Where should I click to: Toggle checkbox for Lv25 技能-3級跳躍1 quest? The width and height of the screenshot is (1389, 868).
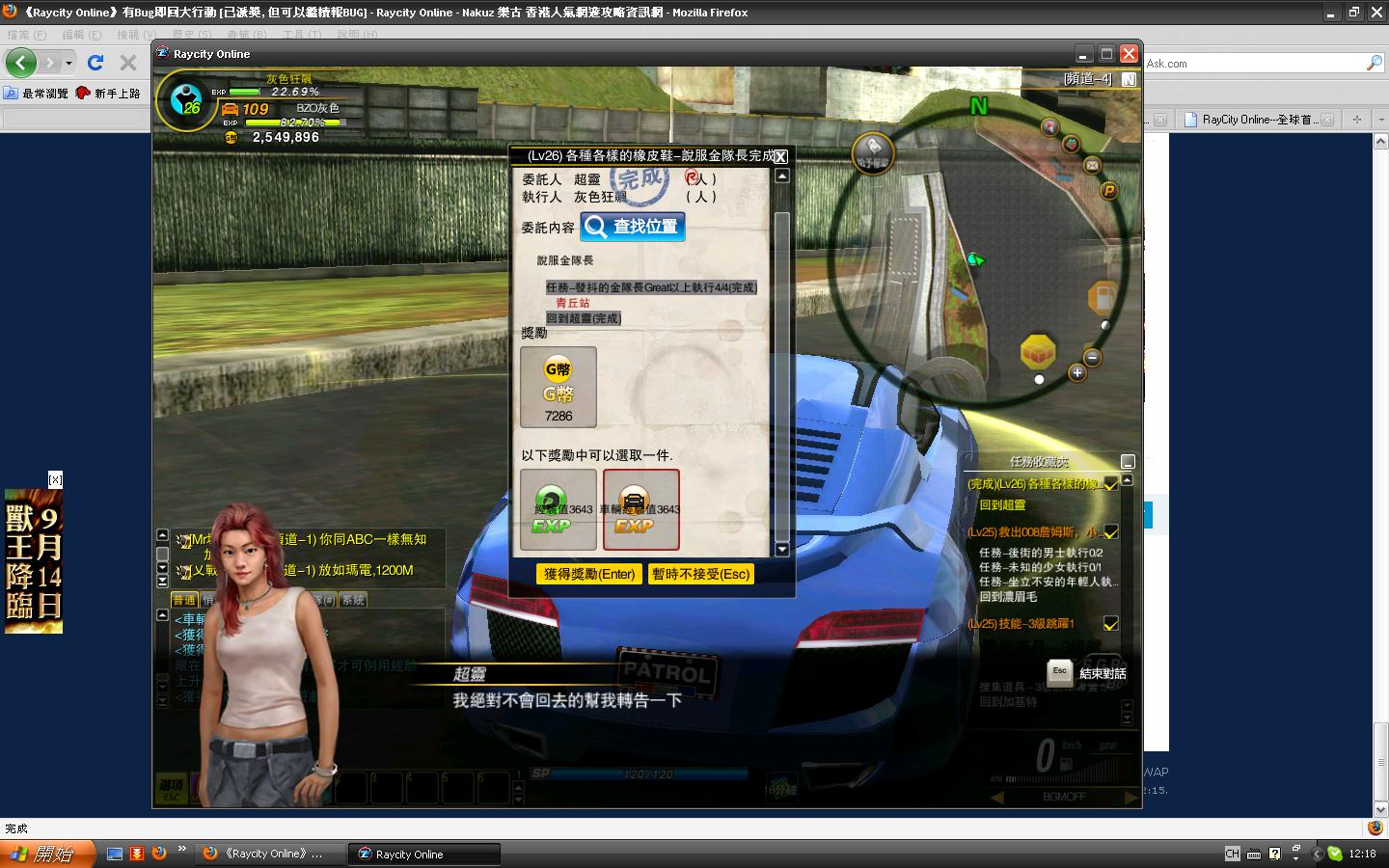click(x=1111, y=624)
